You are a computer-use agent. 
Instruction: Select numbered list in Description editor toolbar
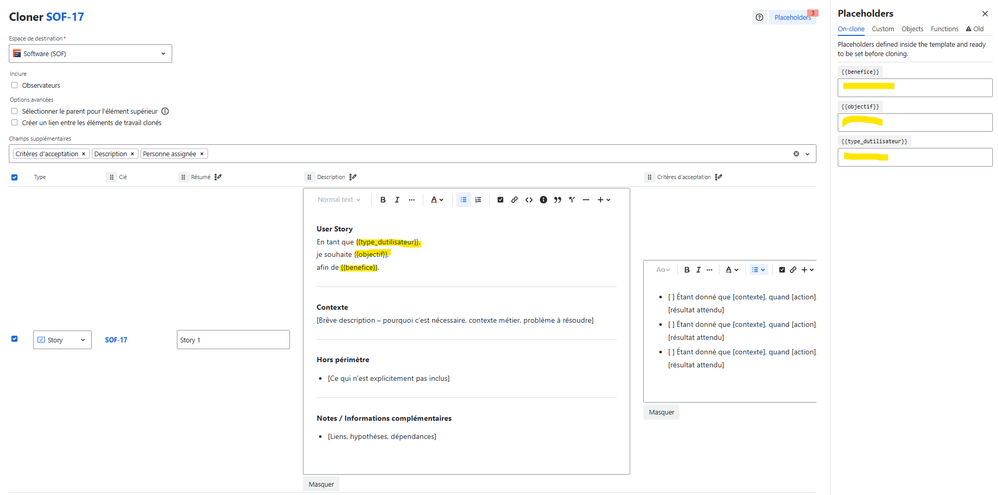coord(478,200)
